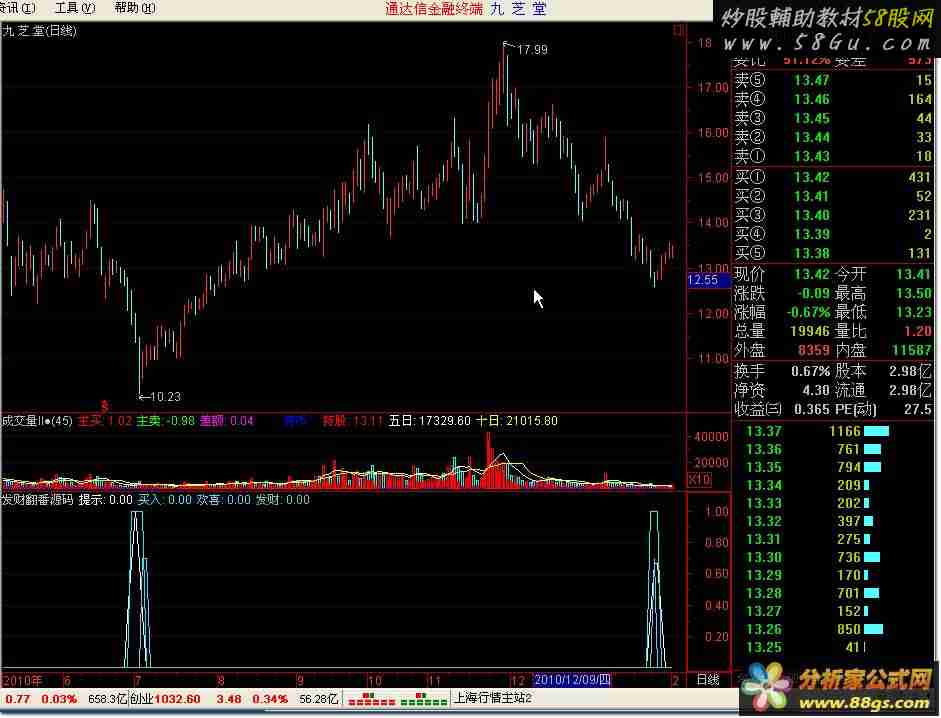Select the 卖② 13.44 order row
941x718 pixels.
(x=833, y=137)
